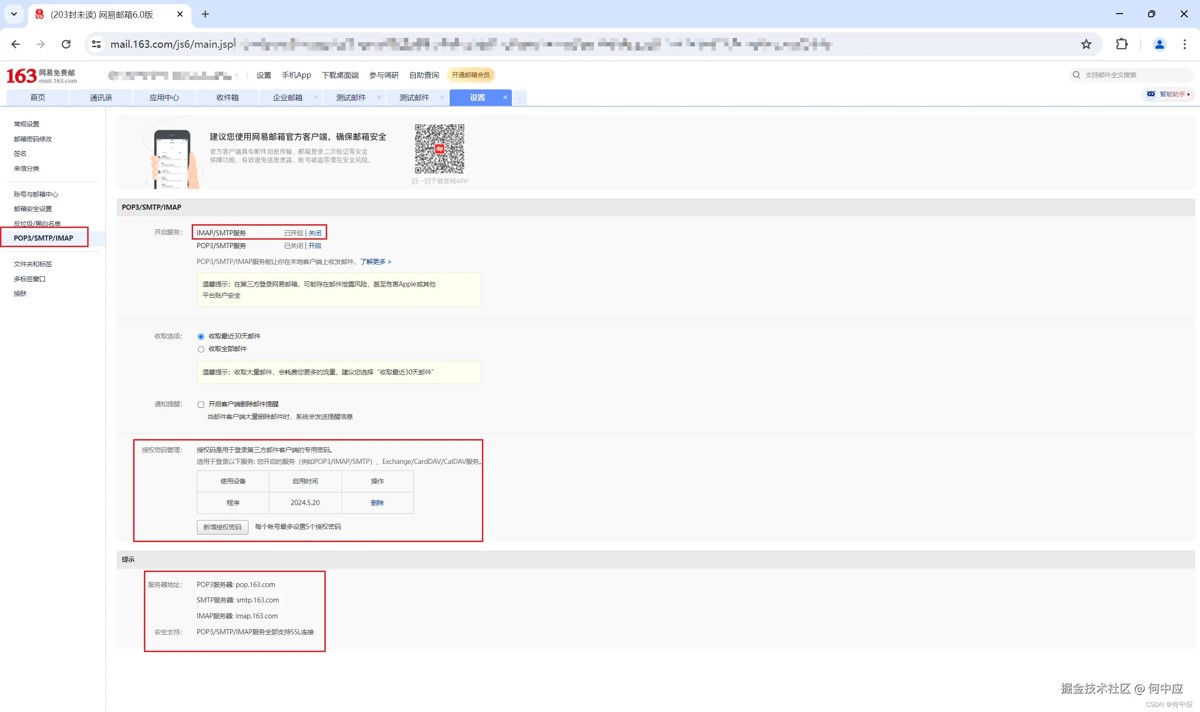Select POP3/SMTP/IMAP in the sidebar
Screen dimensions: 1200x712
[44, 238]
